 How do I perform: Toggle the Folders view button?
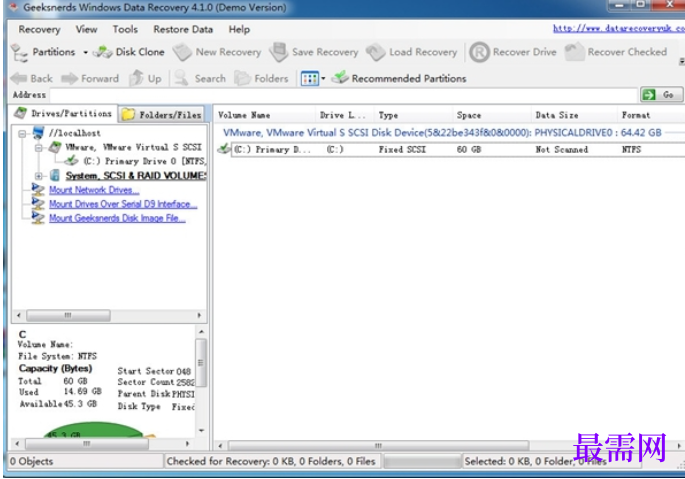pyautogui.click(x=261, y=78)
